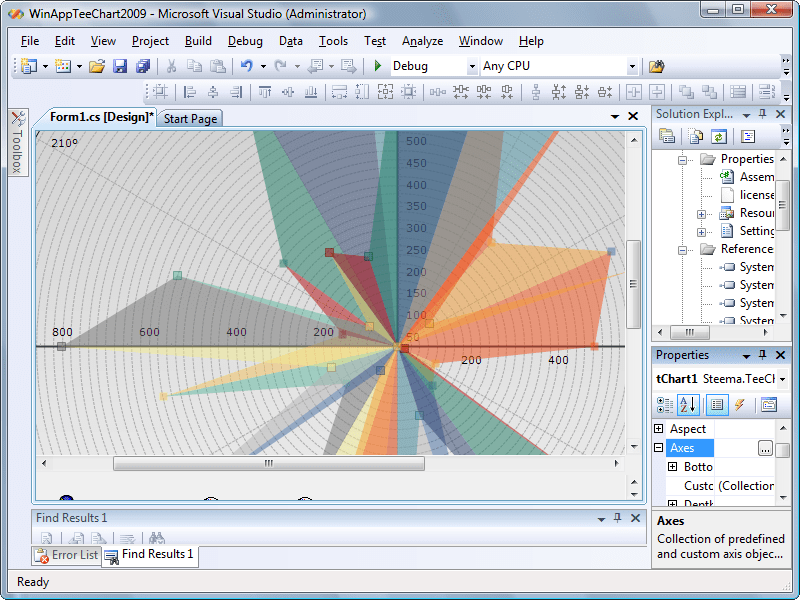
Task: Click the Refresh icon in Solution Explorer
Action: 717,136
